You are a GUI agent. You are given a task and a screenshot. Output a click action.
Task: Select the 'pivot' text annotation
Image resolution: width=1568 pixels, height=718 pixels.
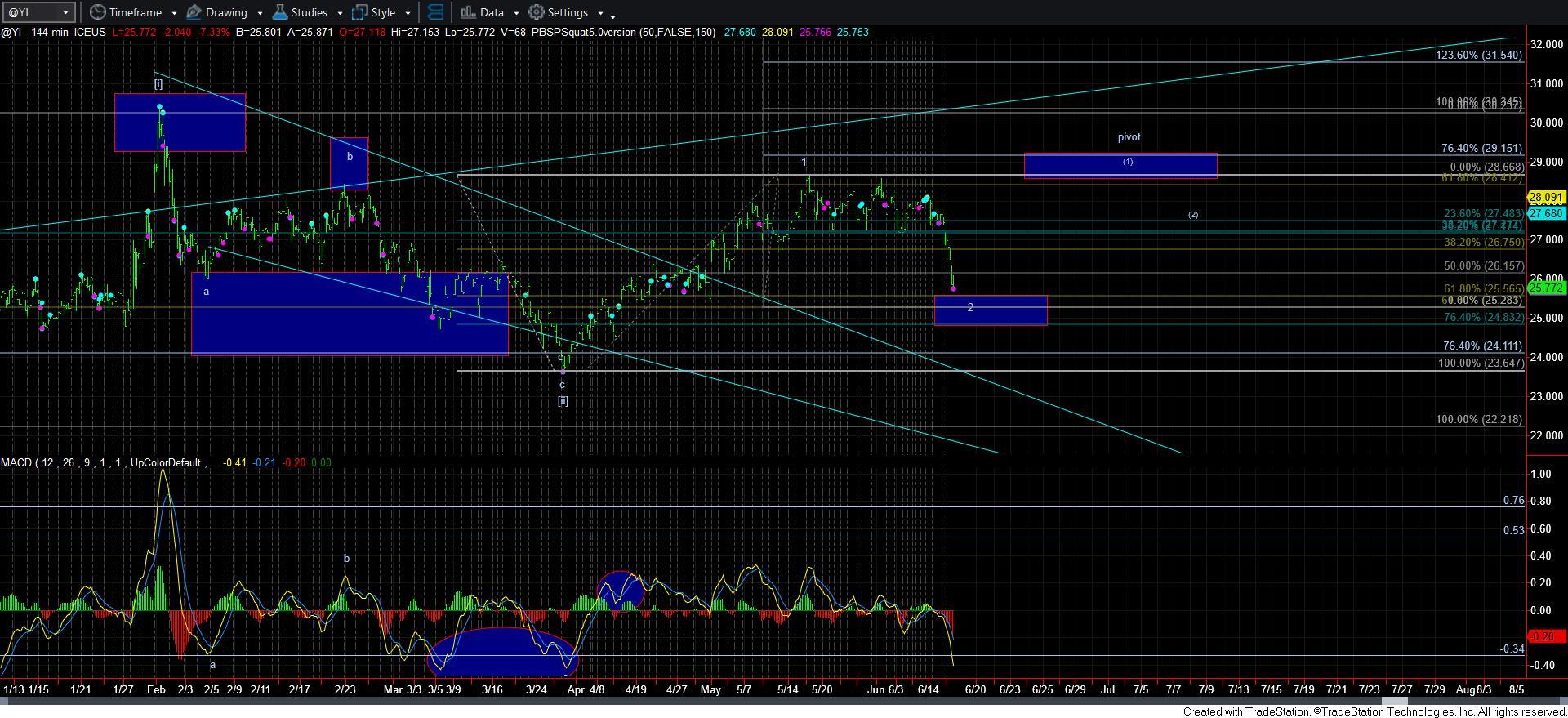(1129, 137)
